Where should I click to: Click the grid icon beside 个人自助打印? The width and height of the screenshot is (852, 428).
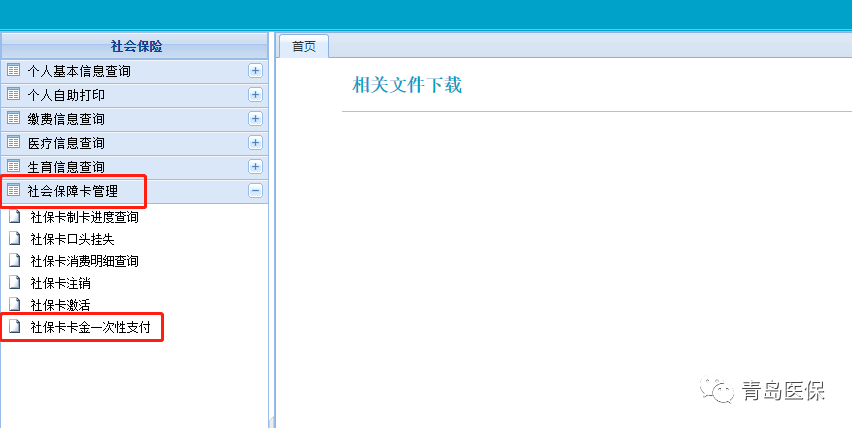pos(14,95)
